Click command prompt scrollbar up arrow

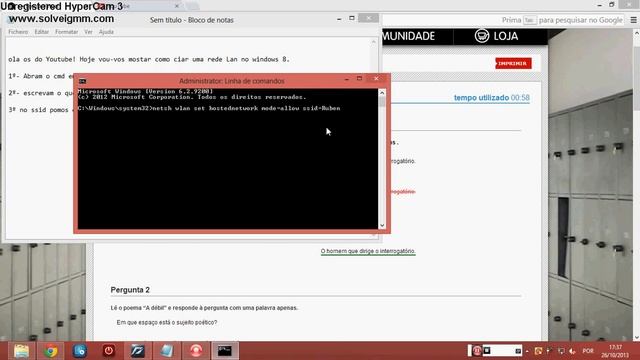tap(382, 93)
